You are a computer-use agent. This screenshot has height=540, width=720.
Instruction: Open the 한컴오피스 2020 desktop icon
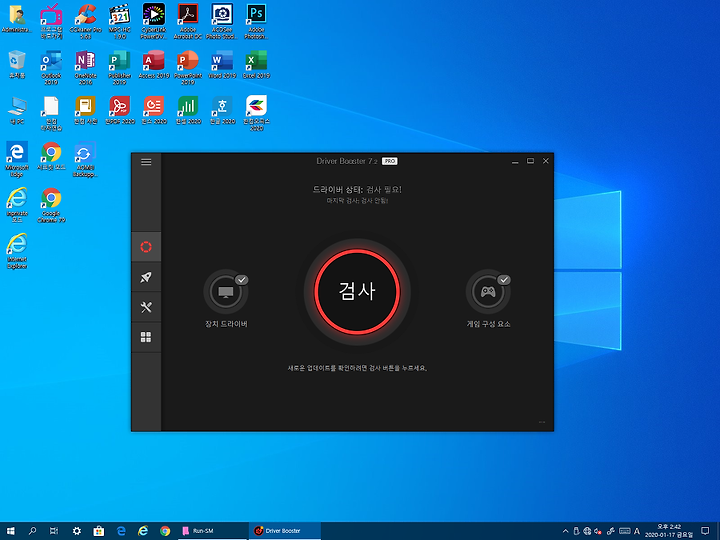256,113
